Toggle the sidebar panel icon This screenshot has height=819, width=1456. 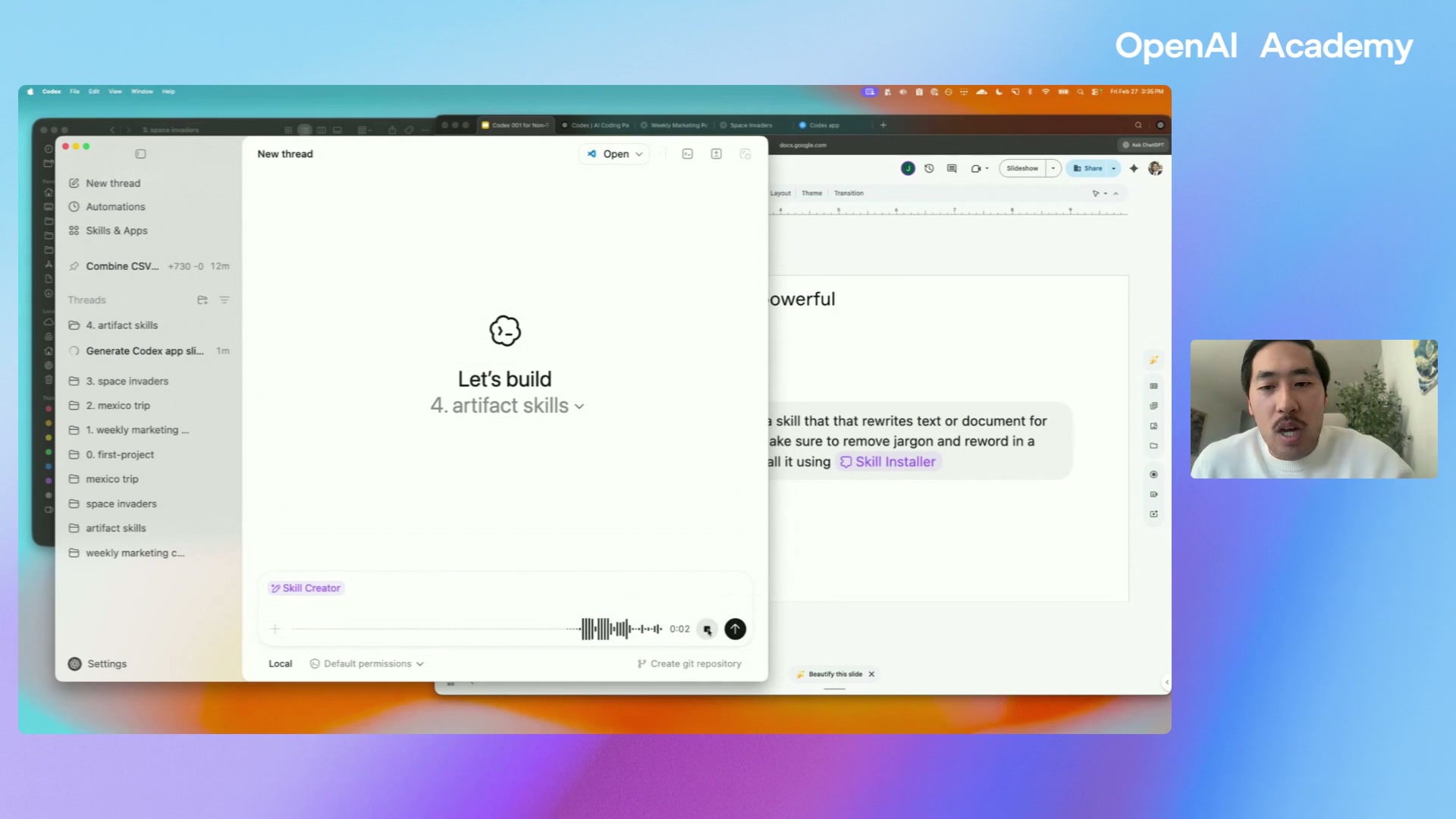pos(140,154)
